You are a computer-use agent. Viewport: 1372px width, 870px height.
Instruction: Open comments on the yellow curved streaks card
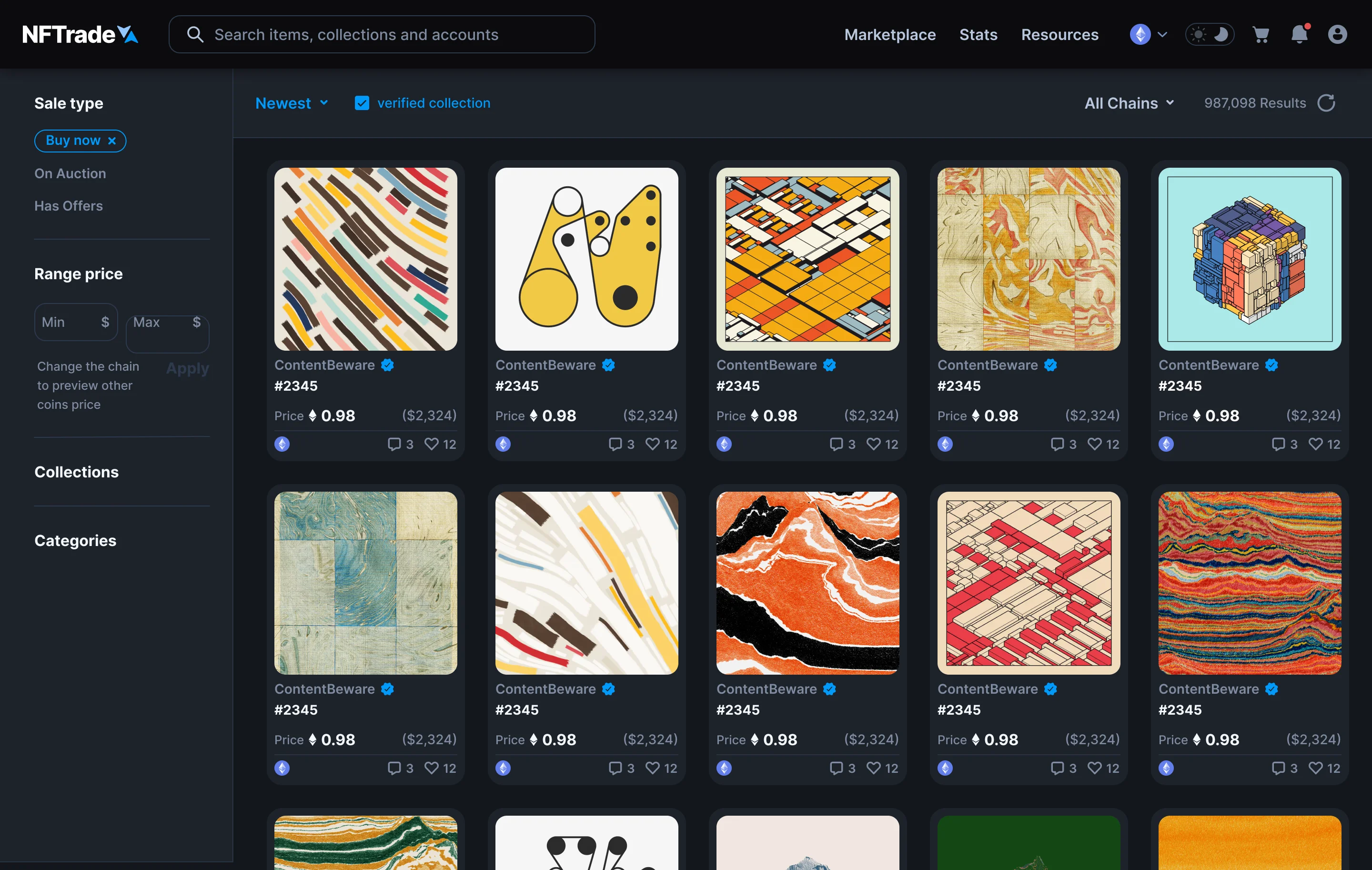click(x=615, y=768)
